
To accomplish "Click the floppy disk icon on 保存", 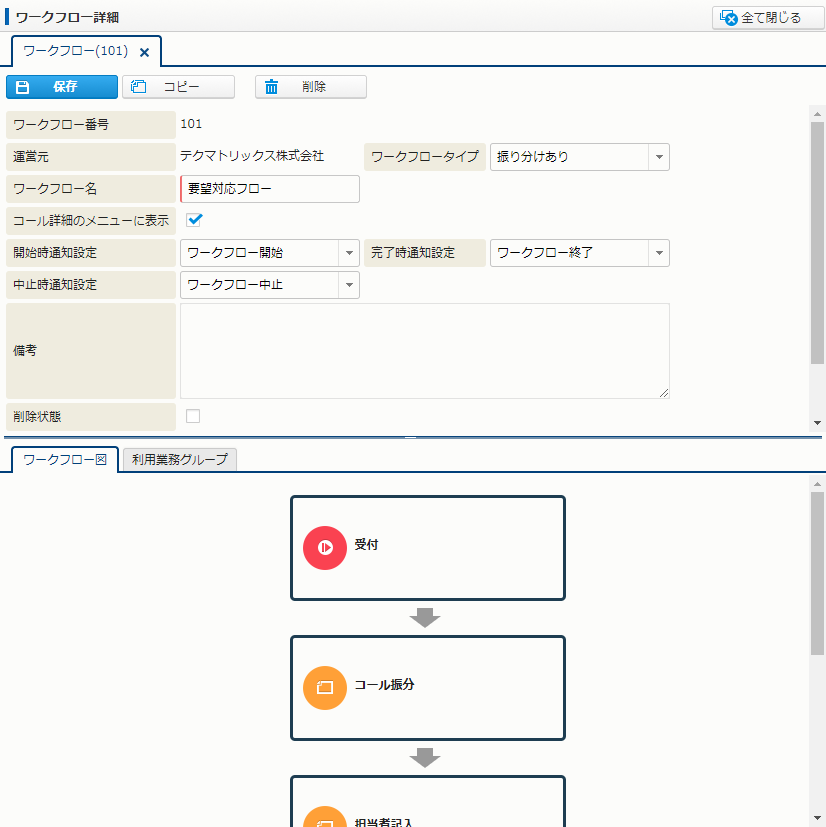I will click(x=23, y=87).
